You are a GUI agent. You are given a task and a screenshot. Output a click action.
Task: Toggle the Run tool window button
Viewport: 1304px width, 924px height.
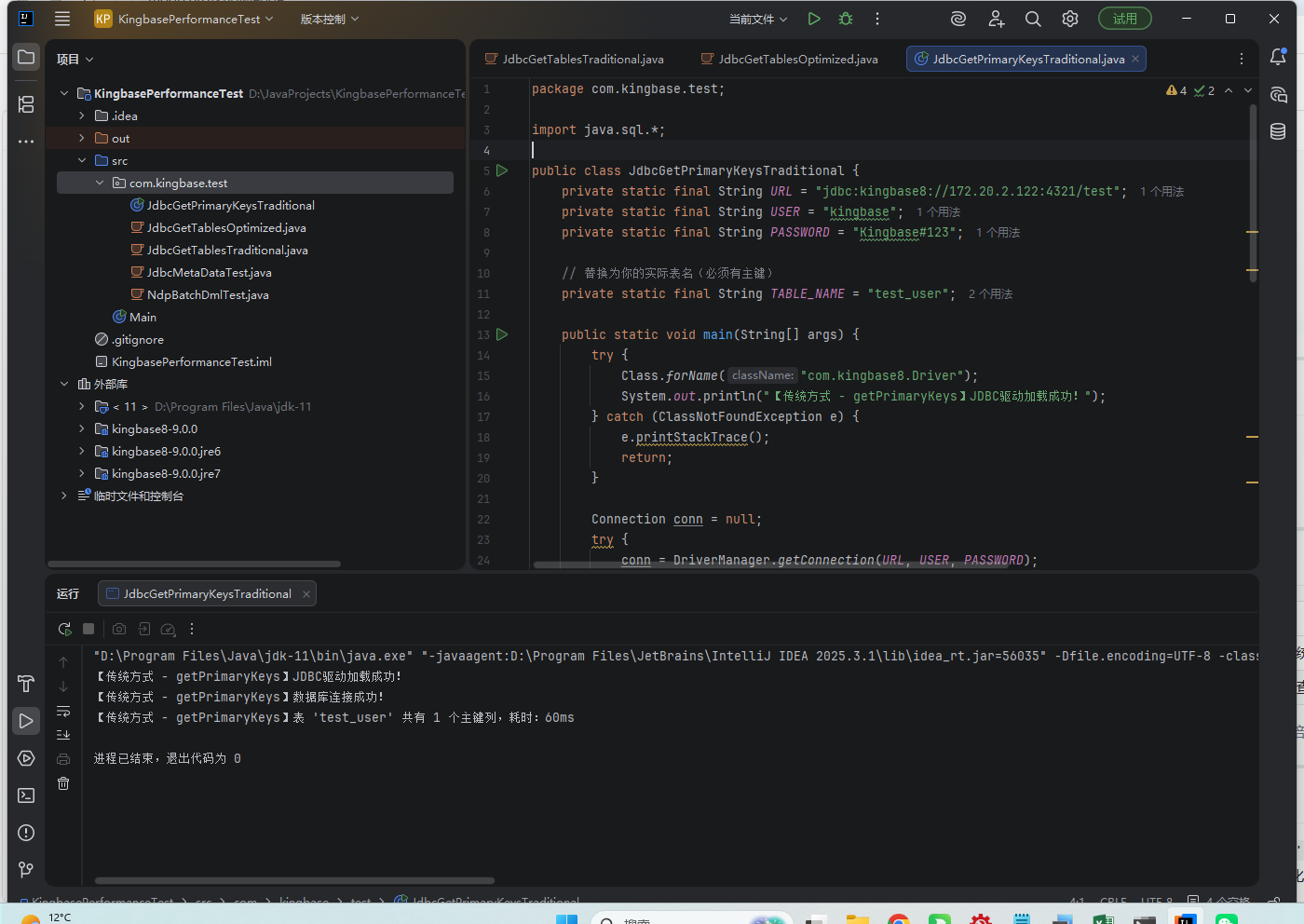point(26,721)
